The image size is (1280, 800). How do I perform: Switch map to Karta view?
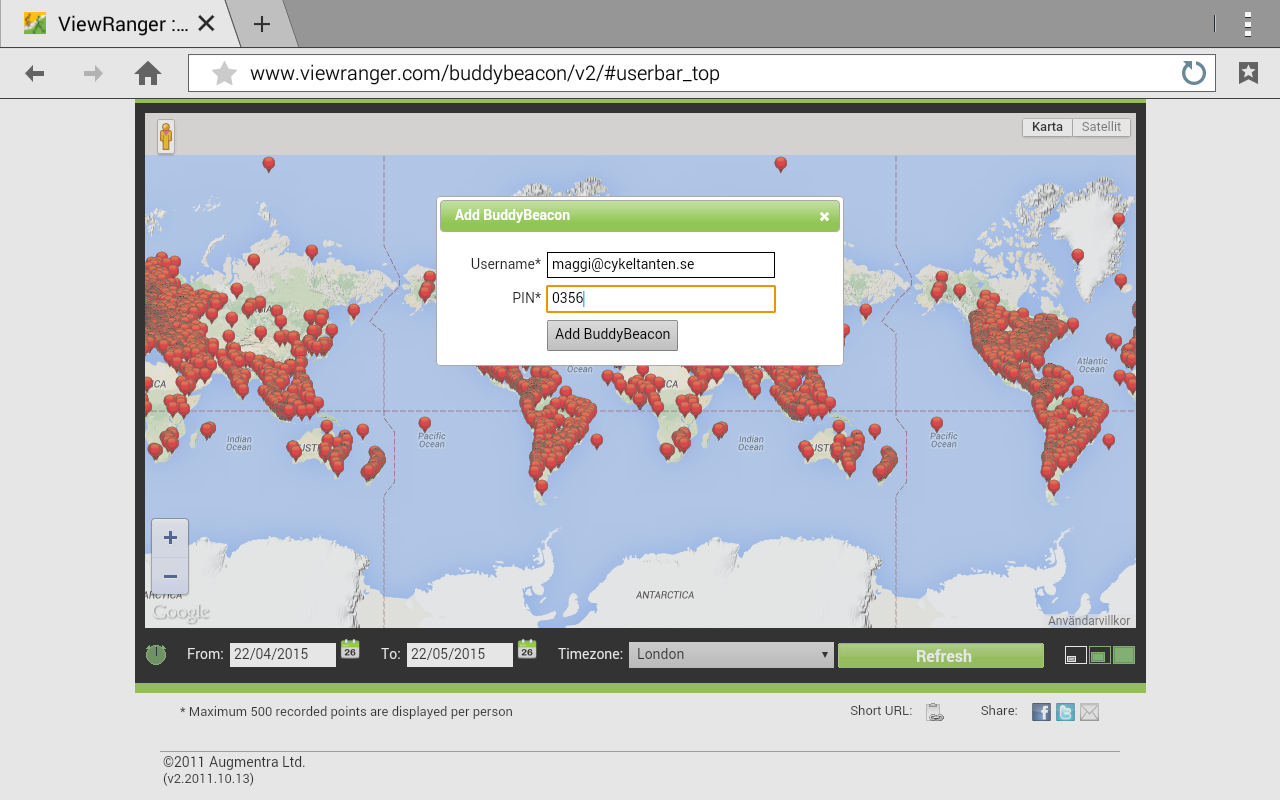pyautogui.click(x=1047, y=127)
